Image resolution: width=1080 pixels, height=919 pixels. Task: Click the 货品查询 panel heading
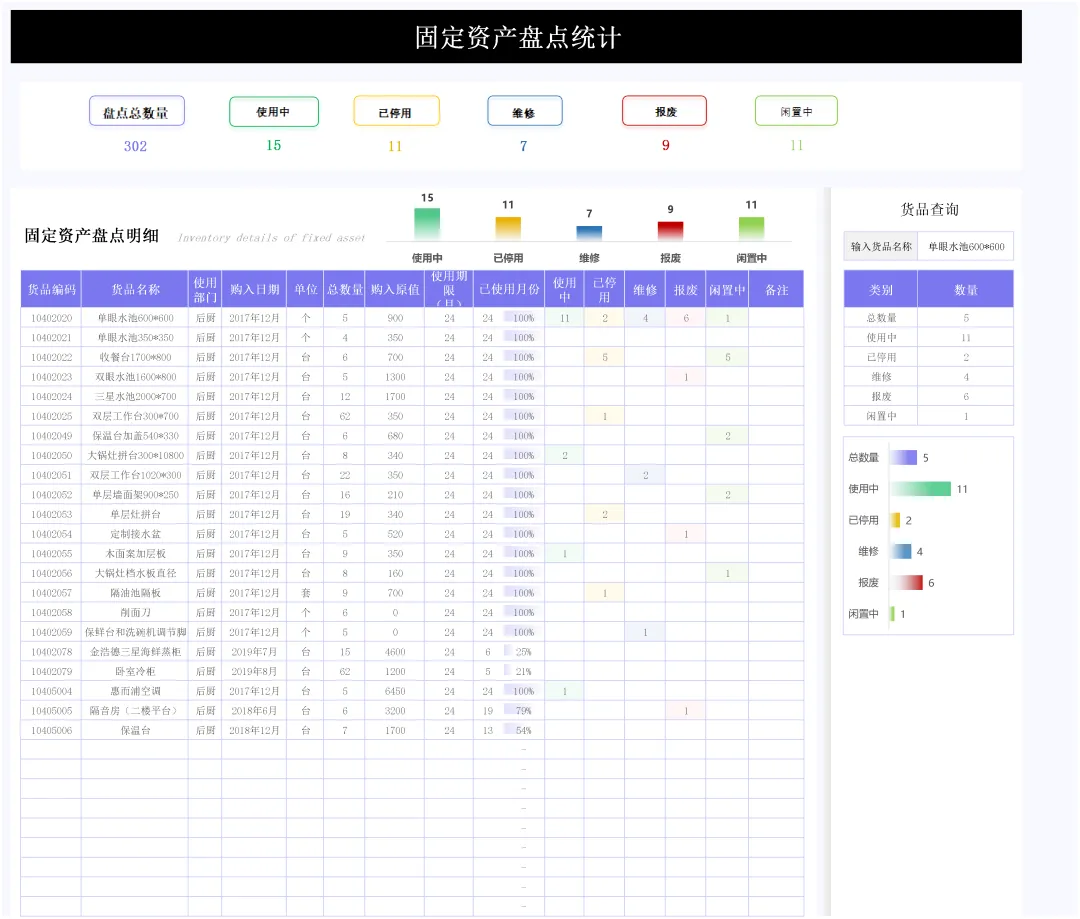929,209
